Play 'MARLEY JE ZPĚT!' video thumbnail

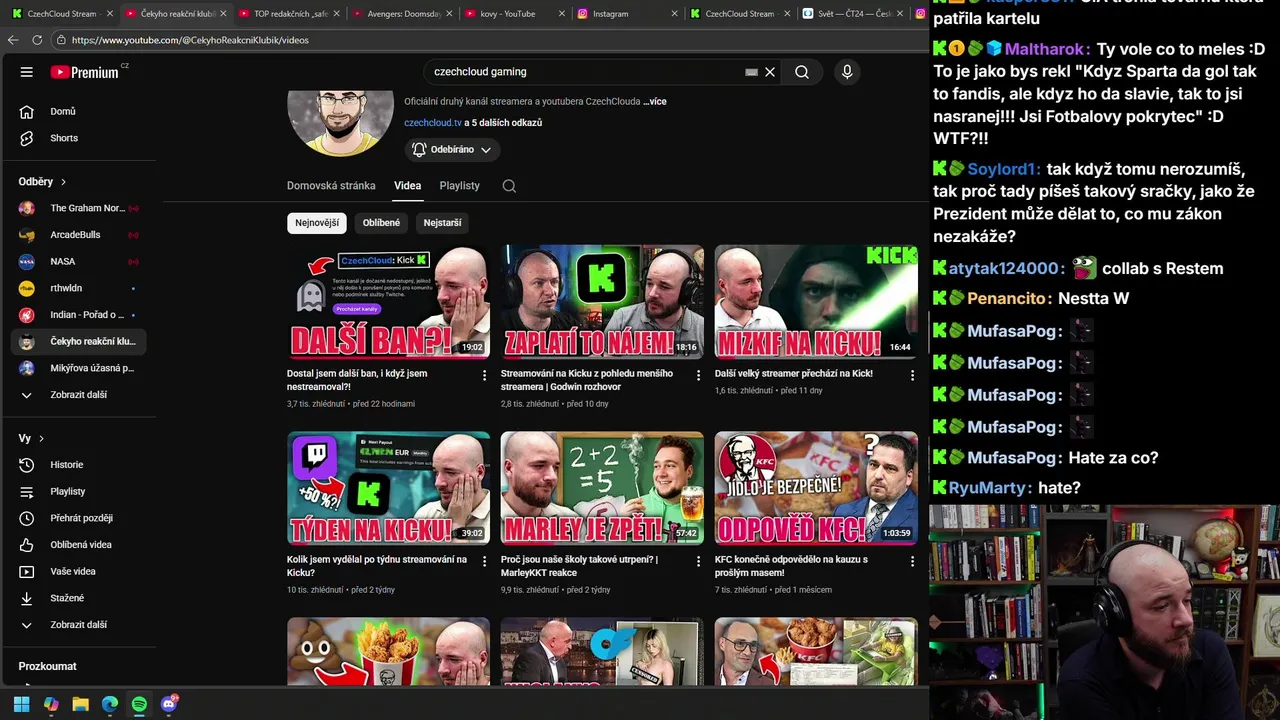coord(602,488)
